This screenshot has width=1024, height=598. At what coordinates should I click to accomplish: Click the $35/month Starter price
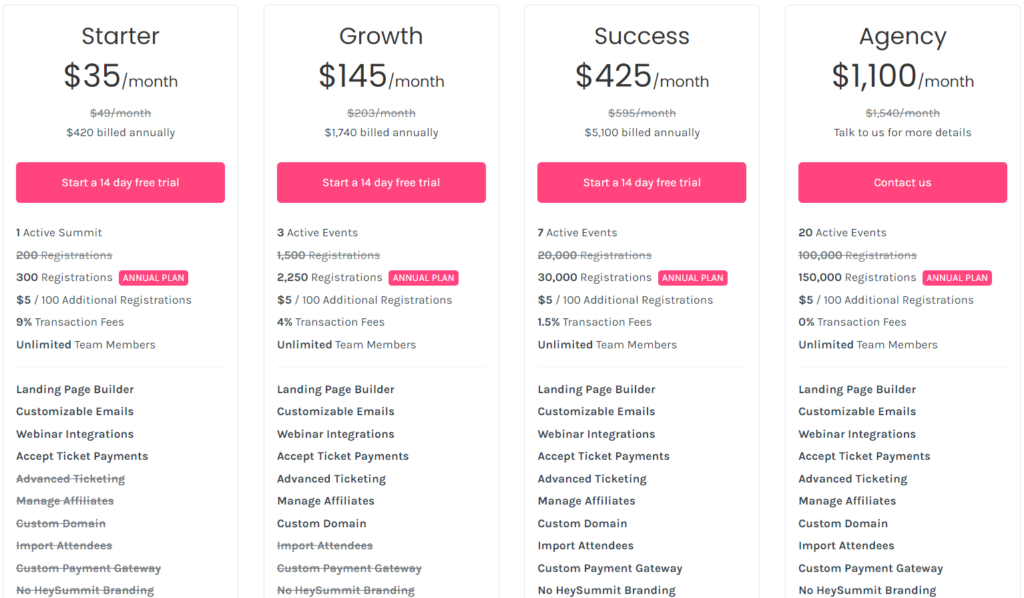coord(120,76)
